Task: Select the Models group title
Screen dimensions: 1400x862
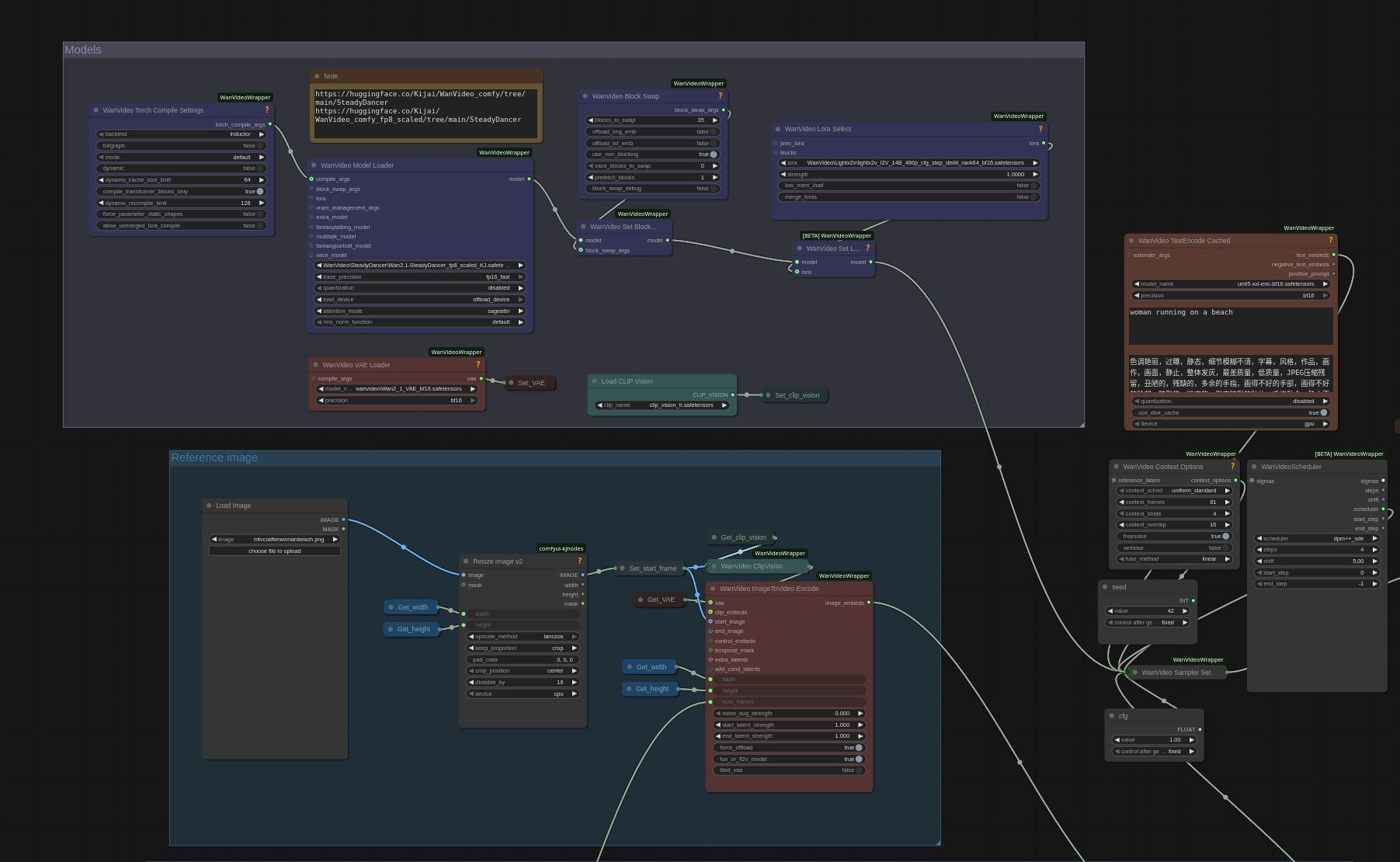Action: (83, 50)
